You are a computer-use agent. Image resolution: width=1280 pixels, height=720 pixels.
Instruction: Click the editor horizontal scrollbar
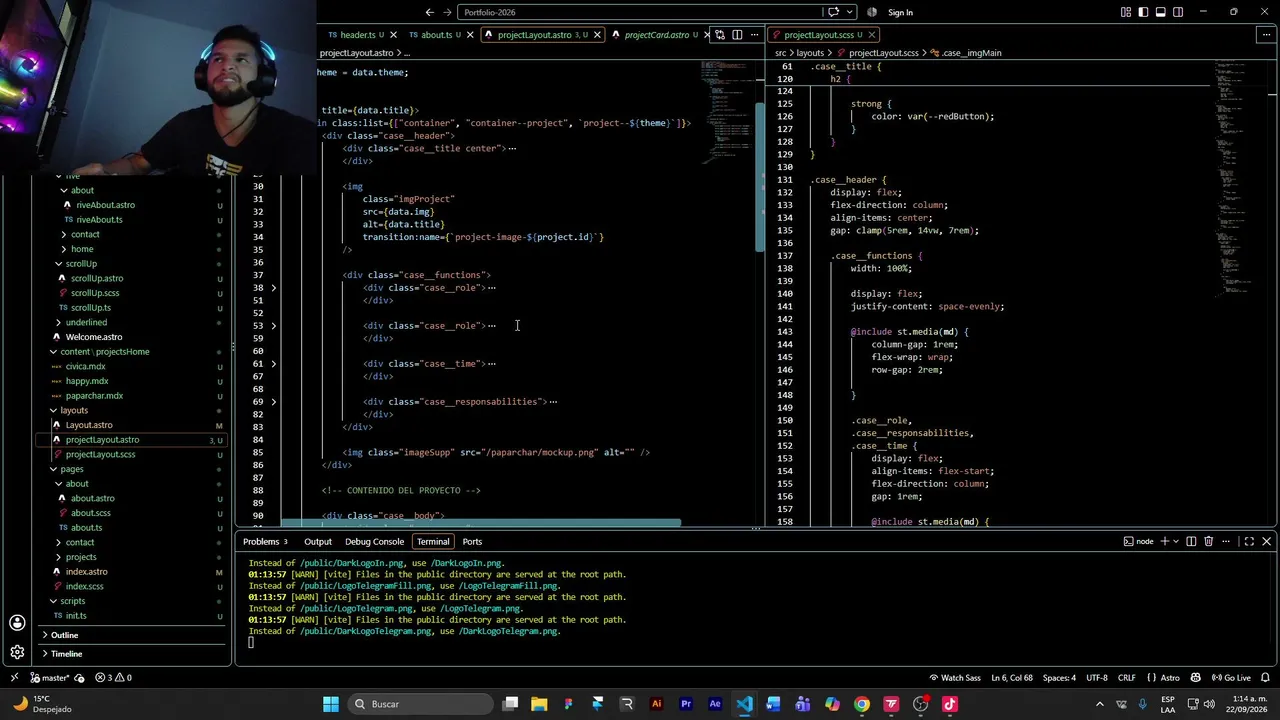tap(481, 523)
